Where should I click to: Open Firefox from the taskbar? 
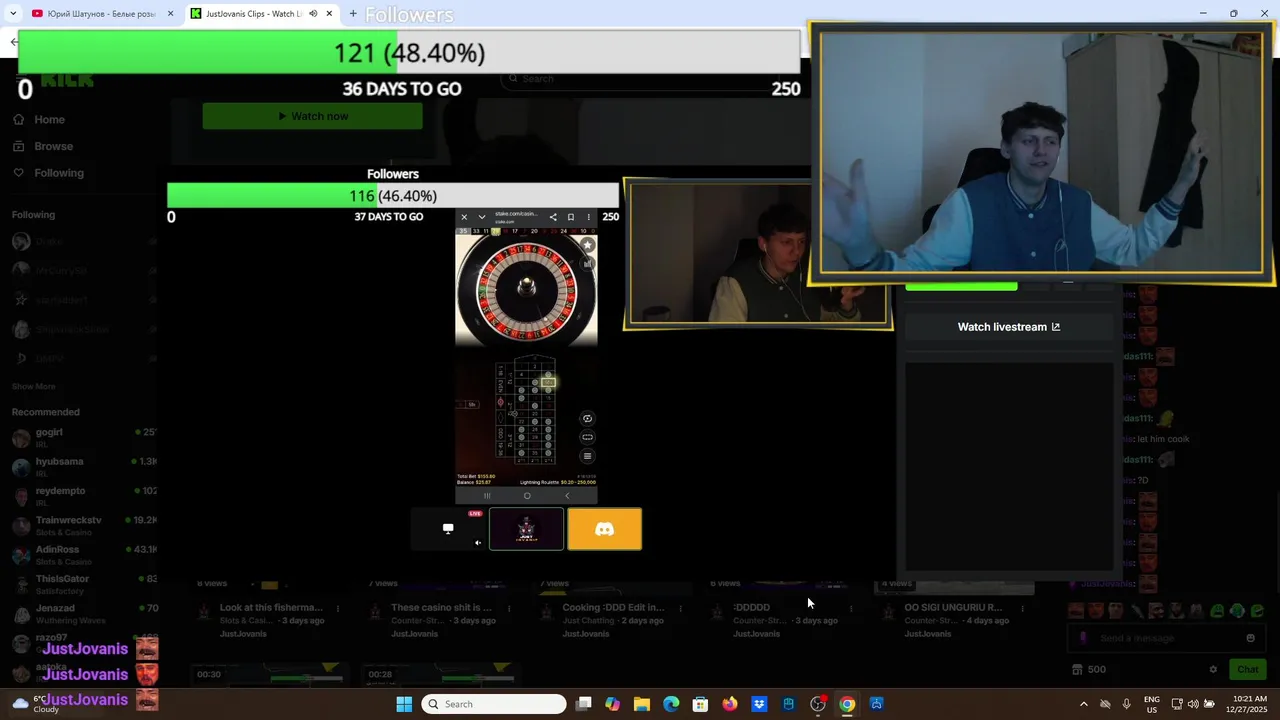(730, 704)
